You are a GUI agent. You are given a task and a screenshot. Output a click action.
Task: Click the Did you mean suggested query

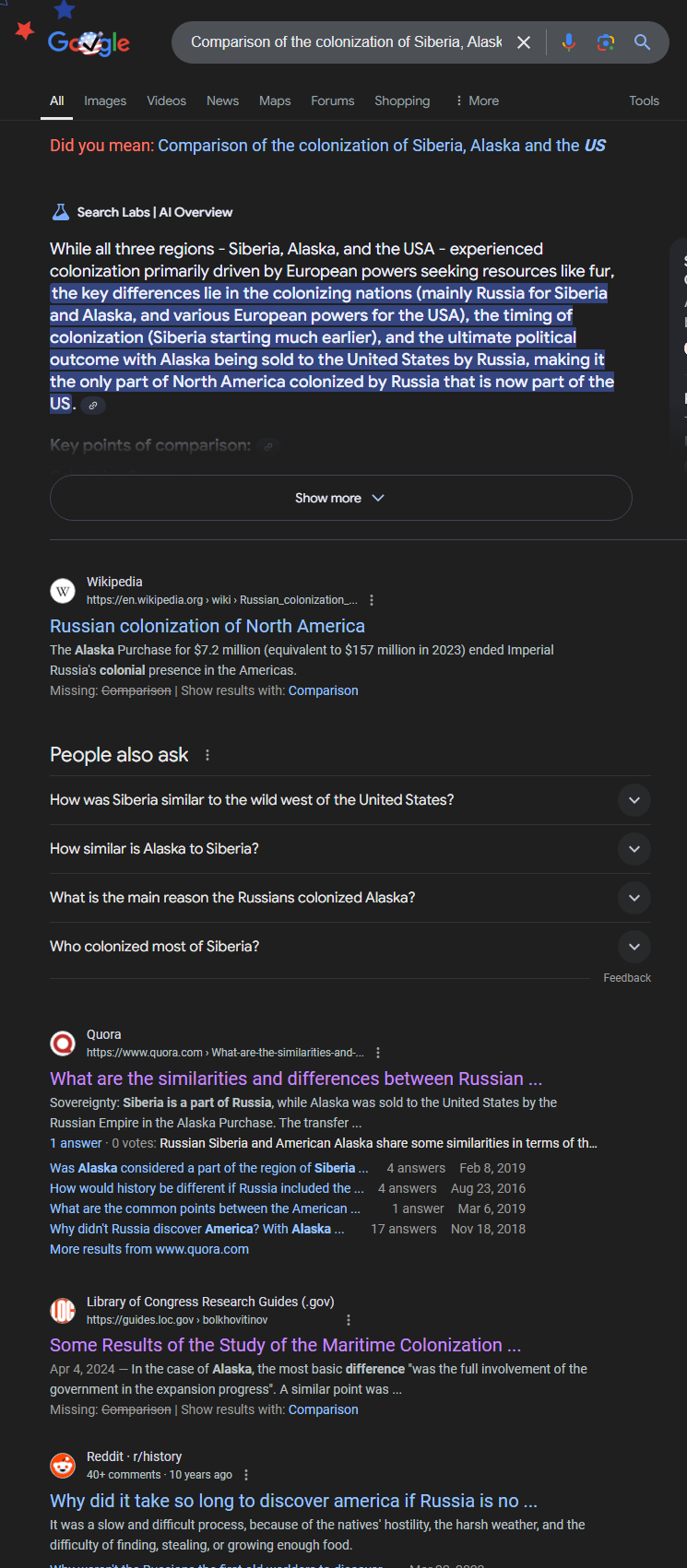(x=382, y=146)
